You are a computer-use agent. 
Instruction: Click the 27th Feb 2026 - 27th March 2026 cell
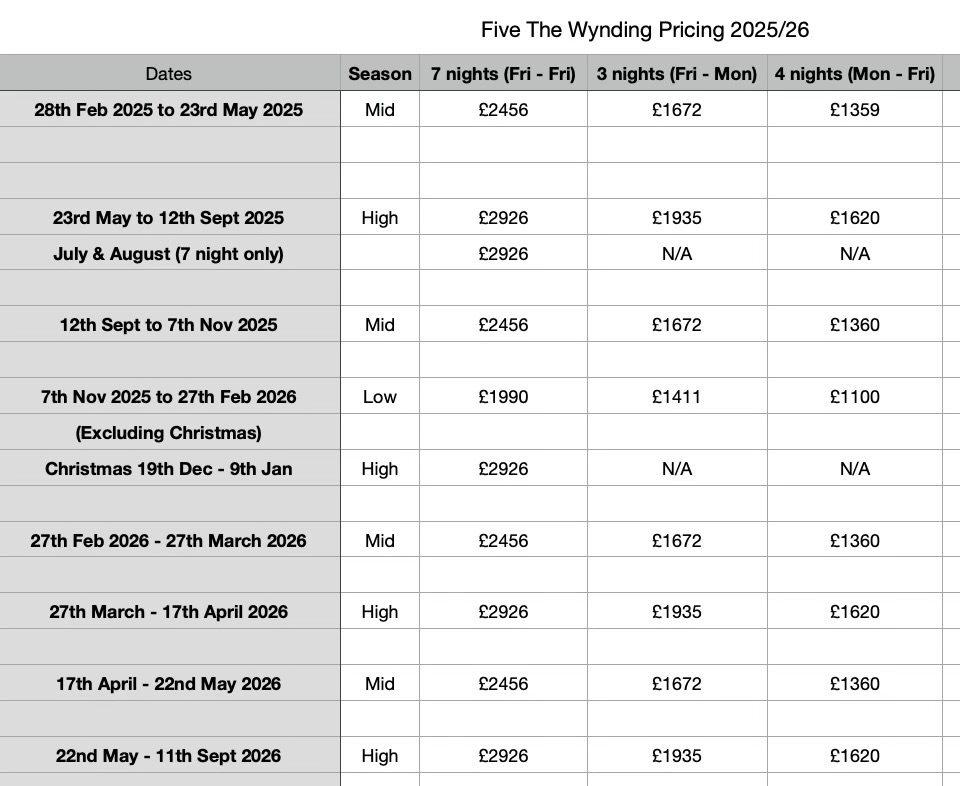[168, 541]
